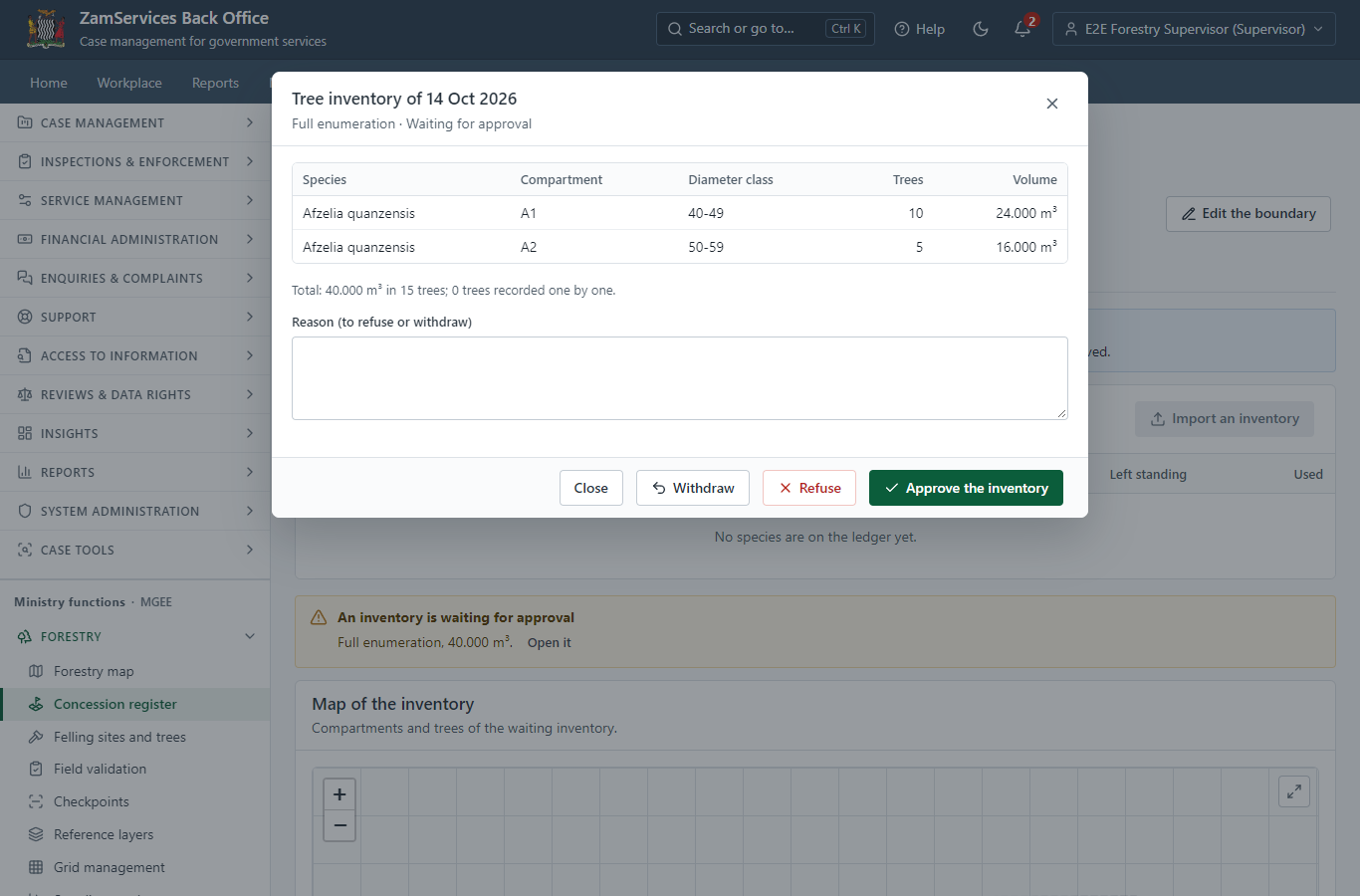Open the Concession register page
This screenshot has height=896, width=1360.
134,704
